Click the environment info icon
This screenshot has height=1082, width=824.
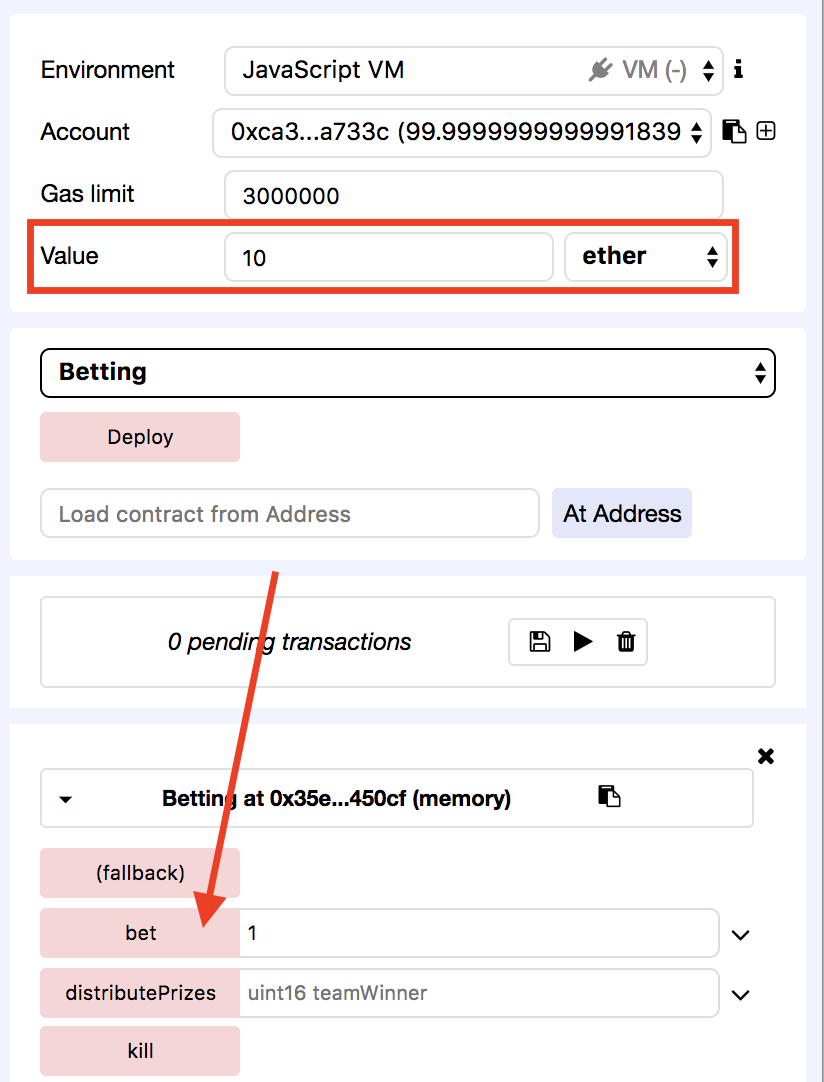click(x=738, y=69)
